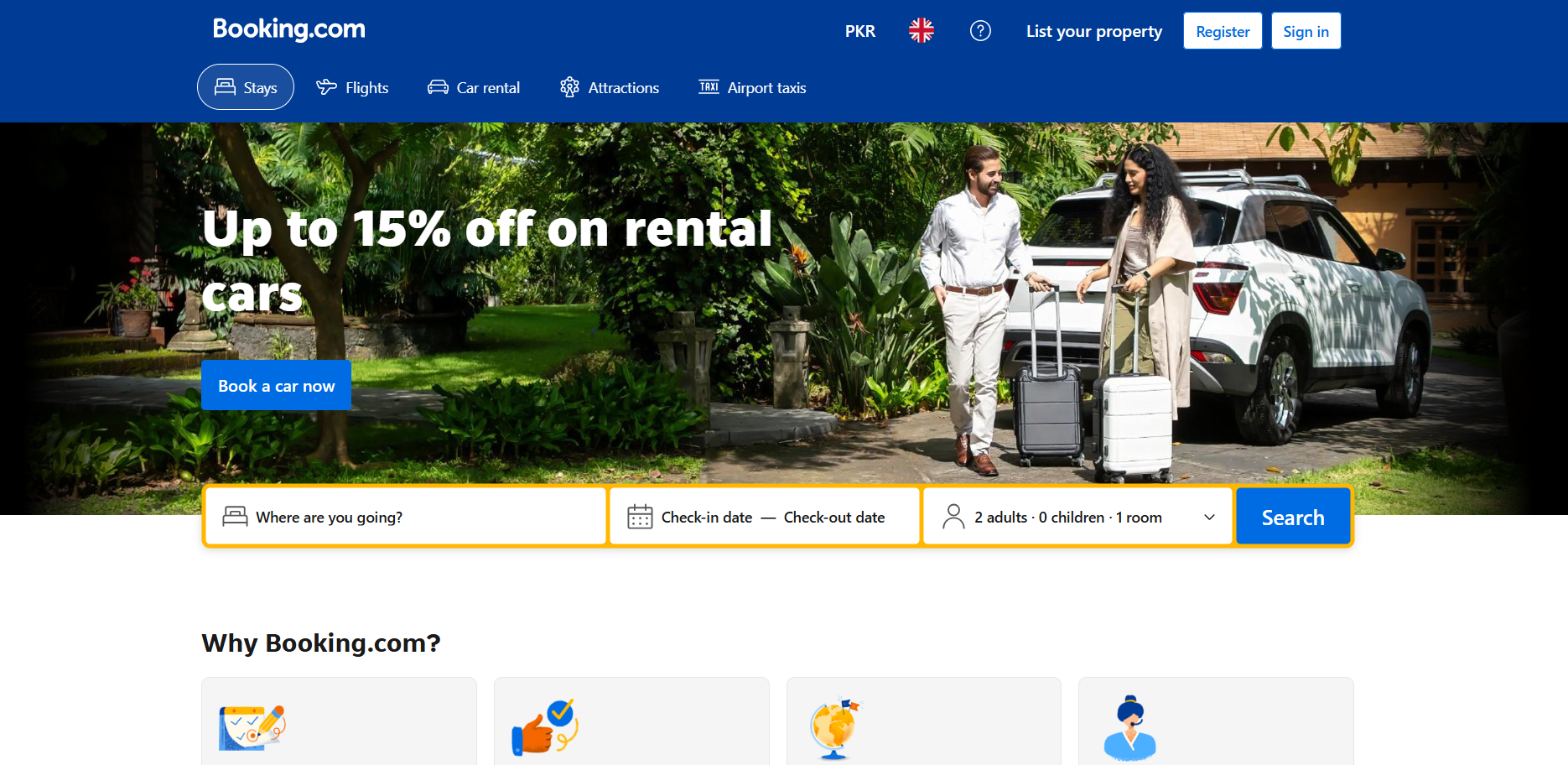Click the thumbs-up checkmark illustration
This screenshot has width=1568, height=765.
545,726
